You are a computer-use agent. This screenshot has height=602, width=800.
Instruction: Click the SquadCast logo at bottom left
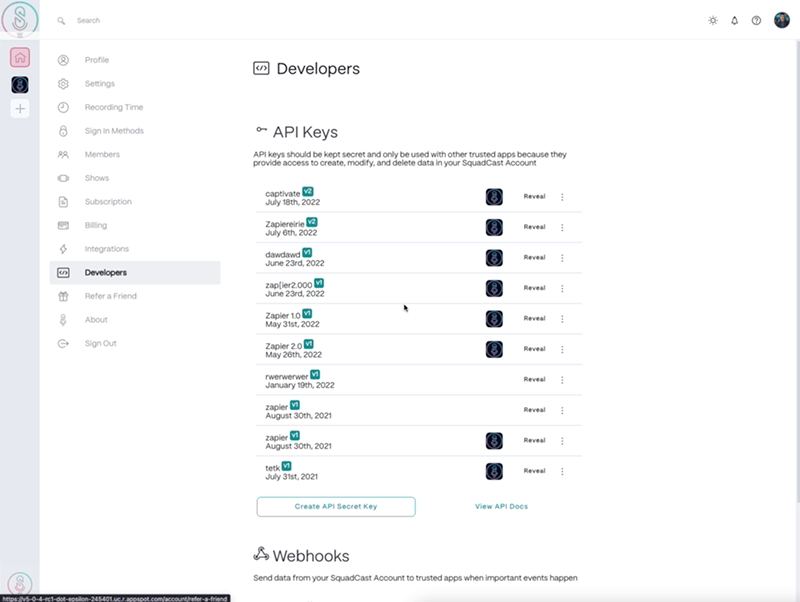pyautogui.click(x=20, y=584)
